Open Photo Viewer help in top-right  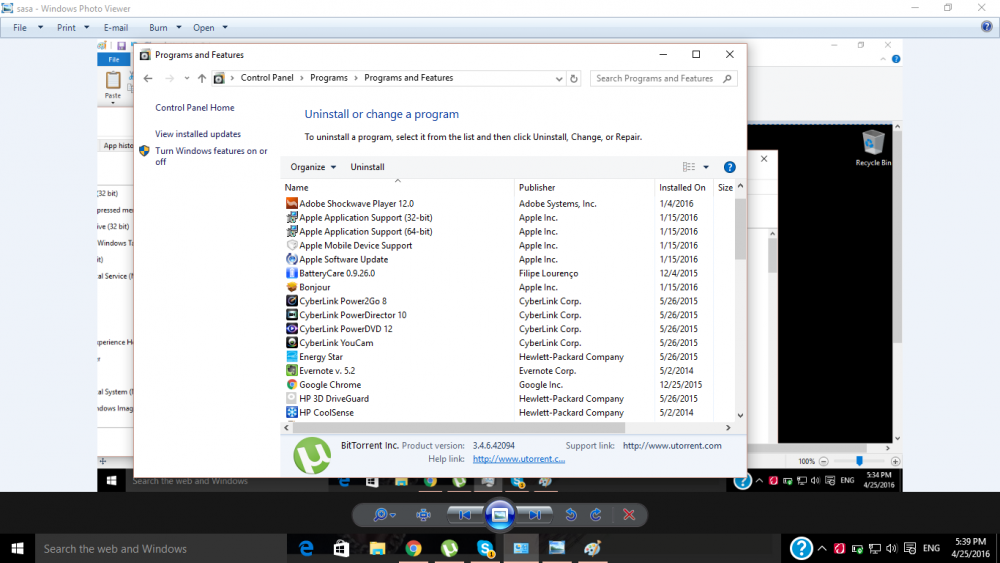point(986,27)
